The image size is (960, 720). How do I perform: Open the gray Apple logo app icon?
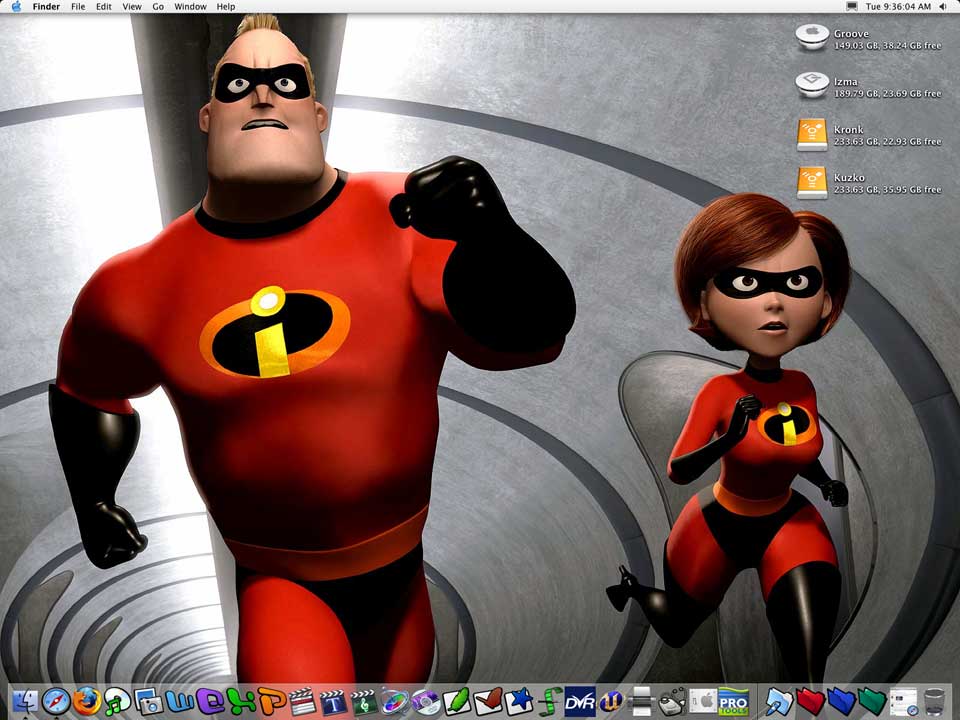click(703, 701)
